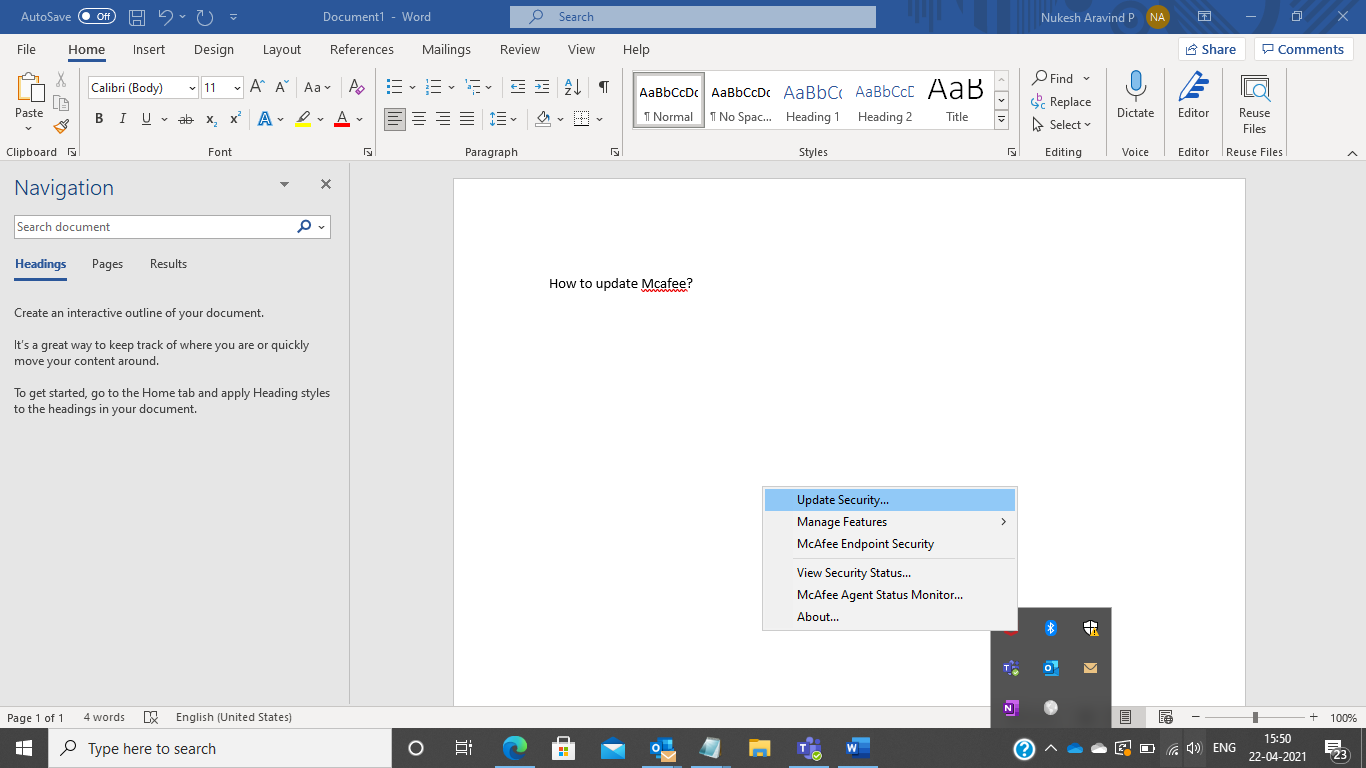Toggle show/hide paragraph marks
The width and height of the screenshot is (1366, 768).
coord(604,87)
